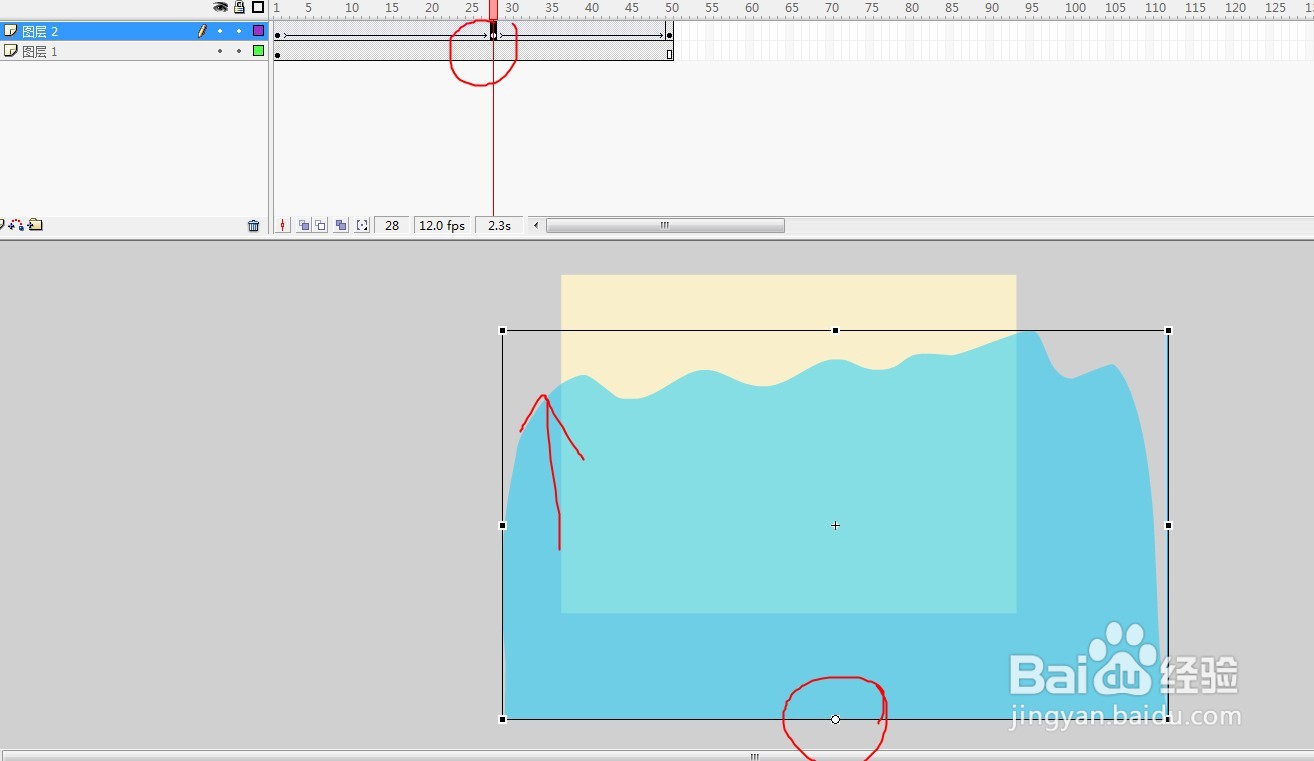Toggle lock dot for 图层 1

239,51
